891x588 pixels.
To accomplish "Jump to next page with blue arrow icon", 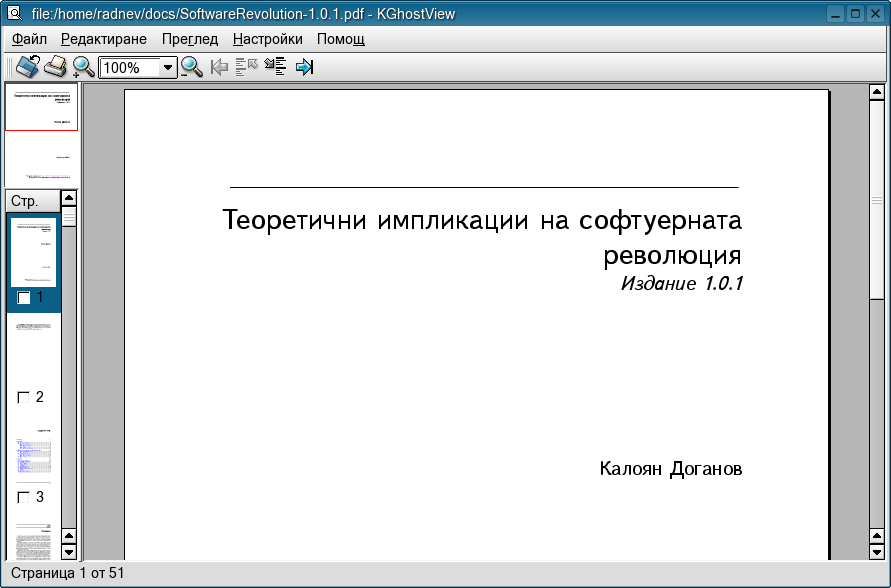I will coord(304,67).
